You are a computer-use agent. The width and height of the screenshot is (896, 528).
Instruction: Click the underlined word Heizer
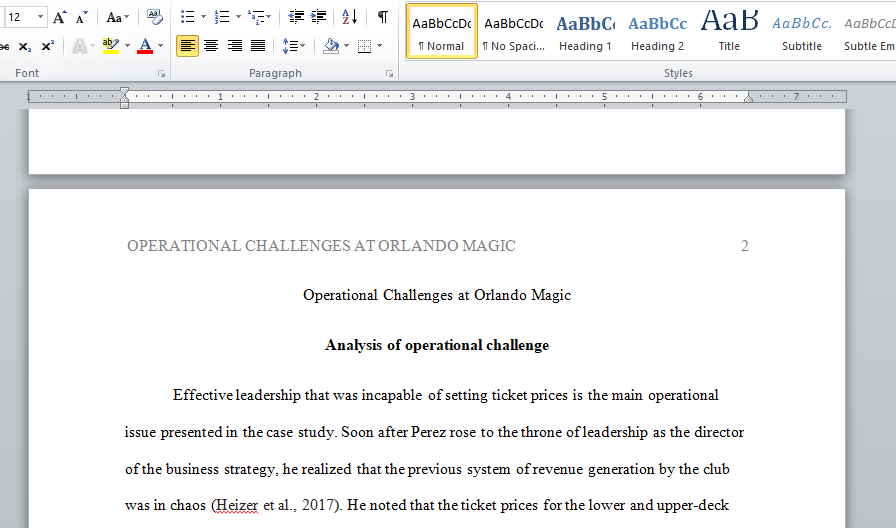238,505
